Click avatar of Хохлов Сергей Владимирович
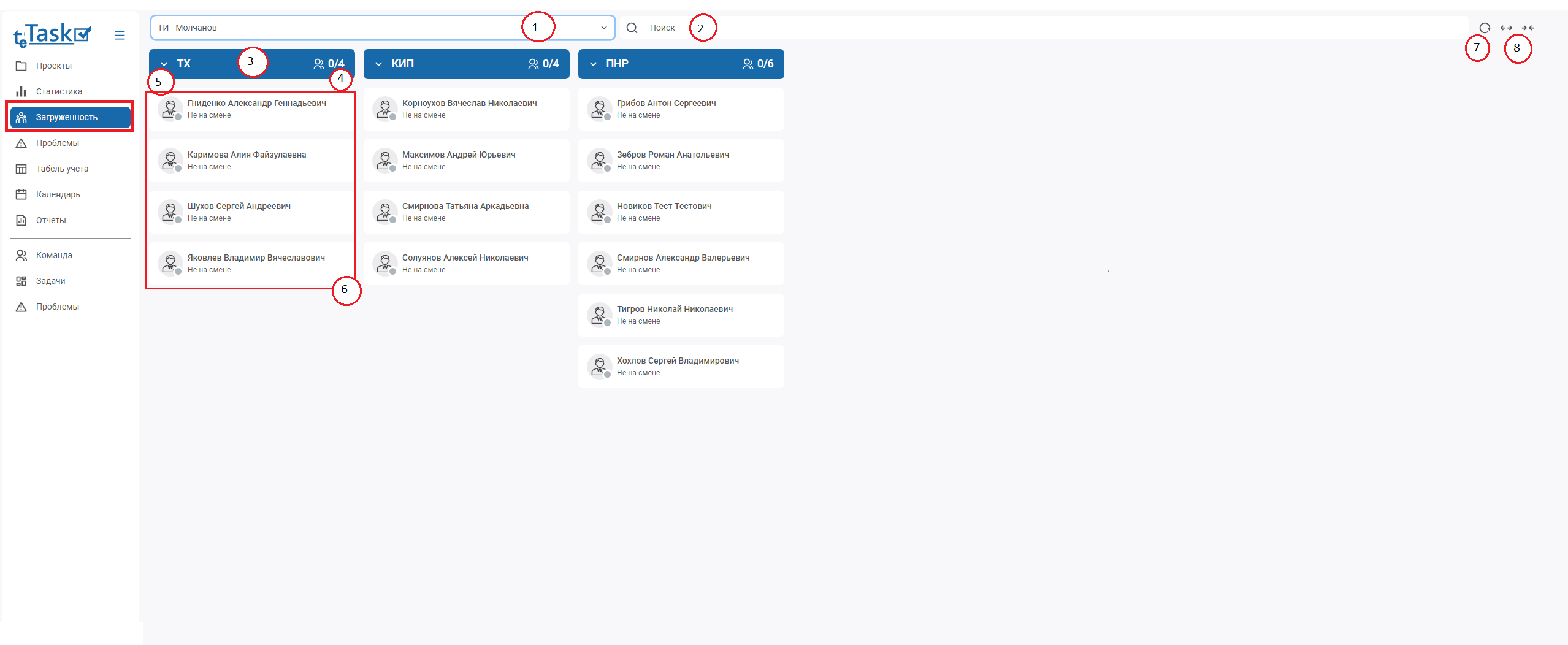This screenshot has height=645, width=1568. (599, 366)
